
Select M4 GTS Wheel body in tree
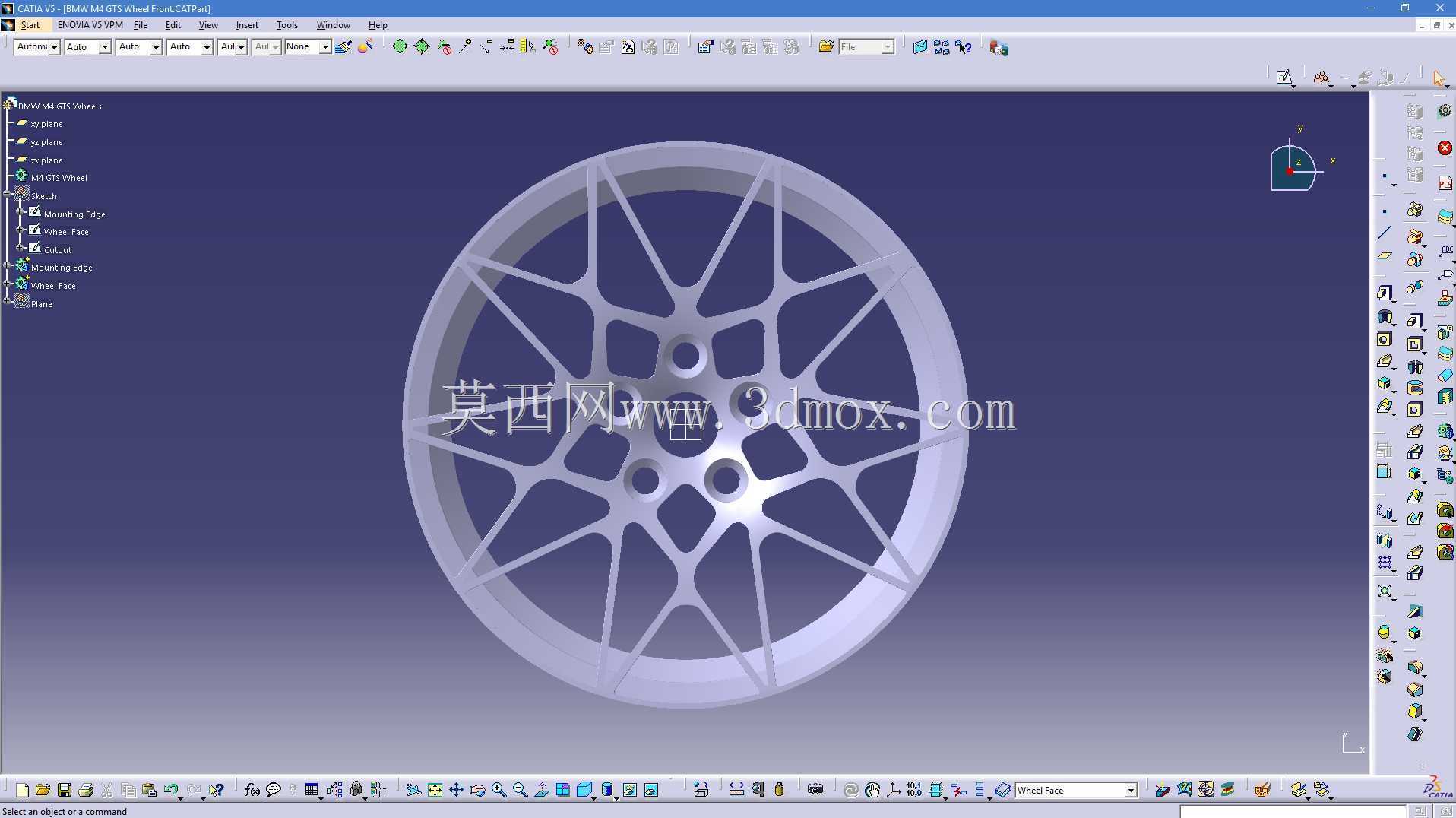(x=59, y=178)
